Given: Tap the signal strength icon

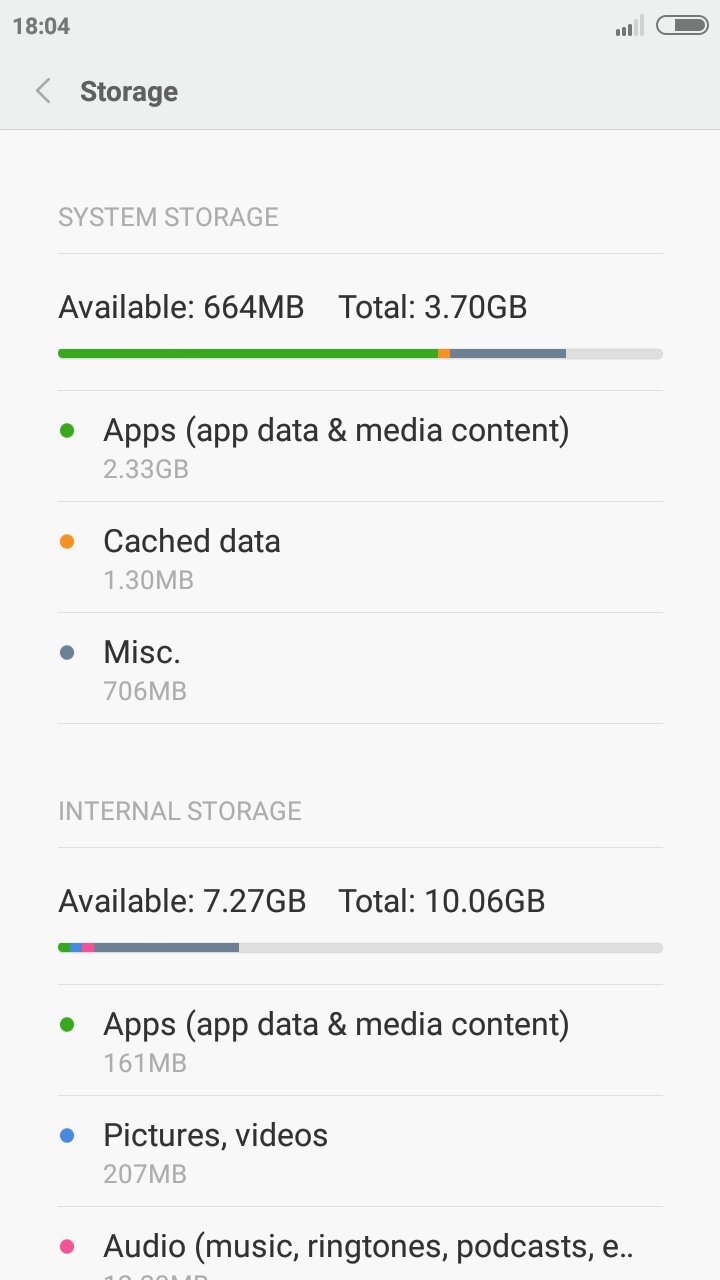Looking at the screenshot, I should 629,27.
